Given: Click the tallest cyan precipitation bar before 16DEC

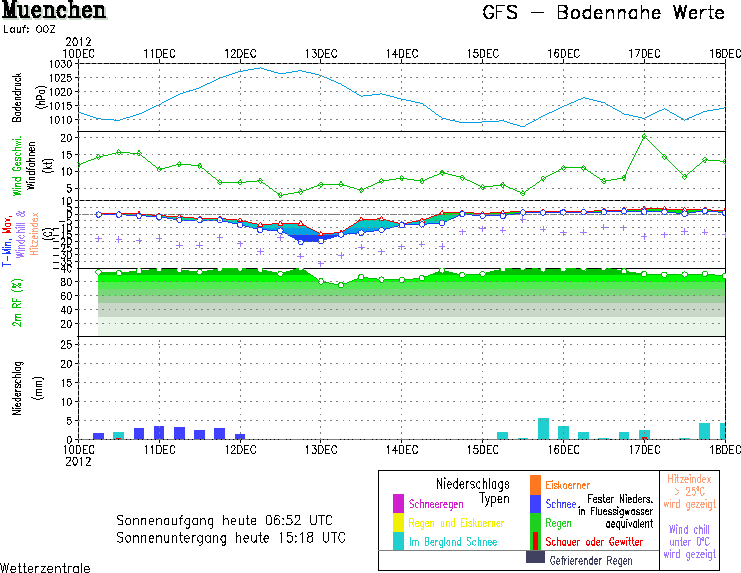Looking at the screenshot, I should [543, 428].
